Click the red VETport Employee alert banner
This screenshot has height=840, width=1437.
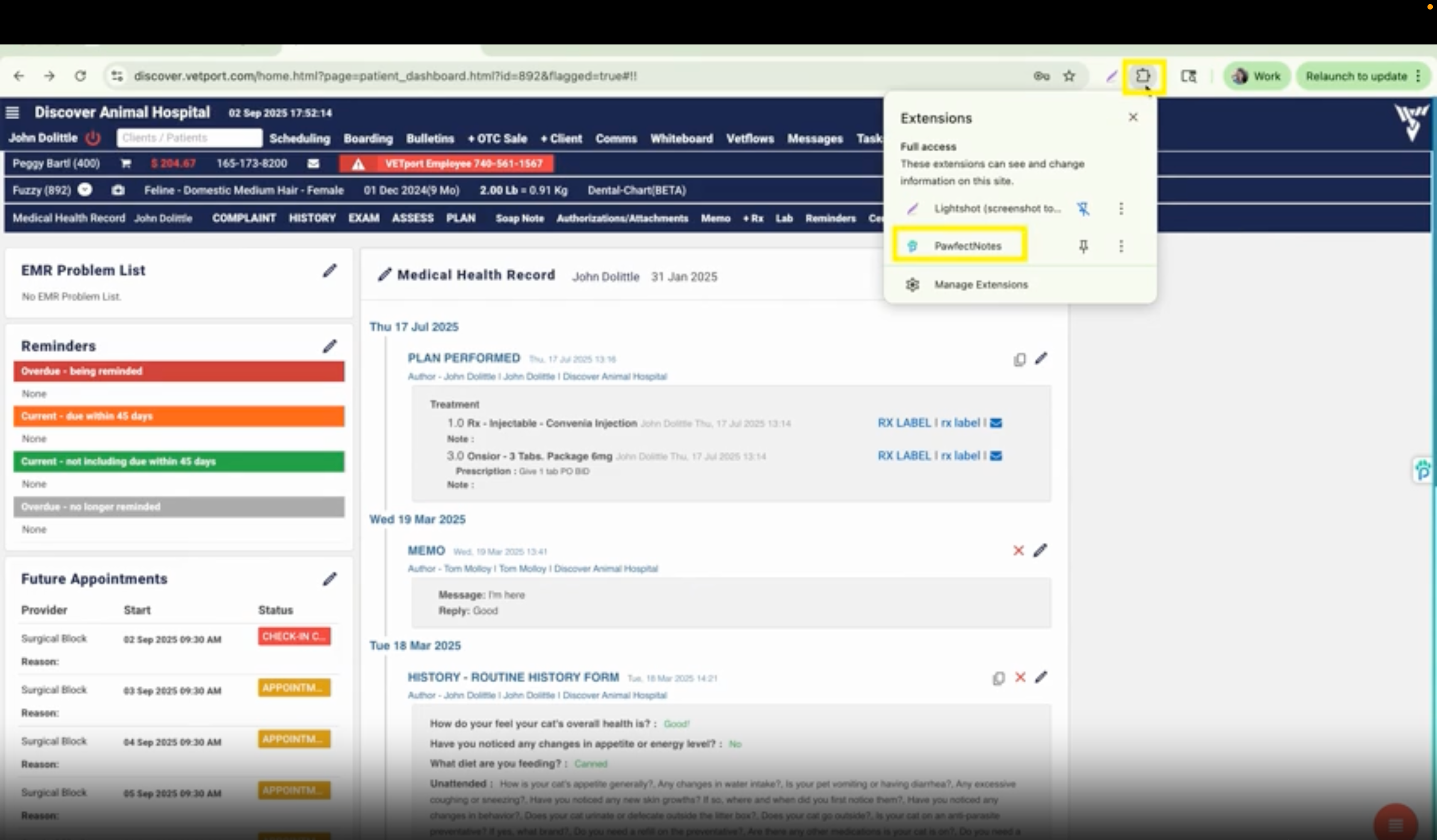pos(446,164)
